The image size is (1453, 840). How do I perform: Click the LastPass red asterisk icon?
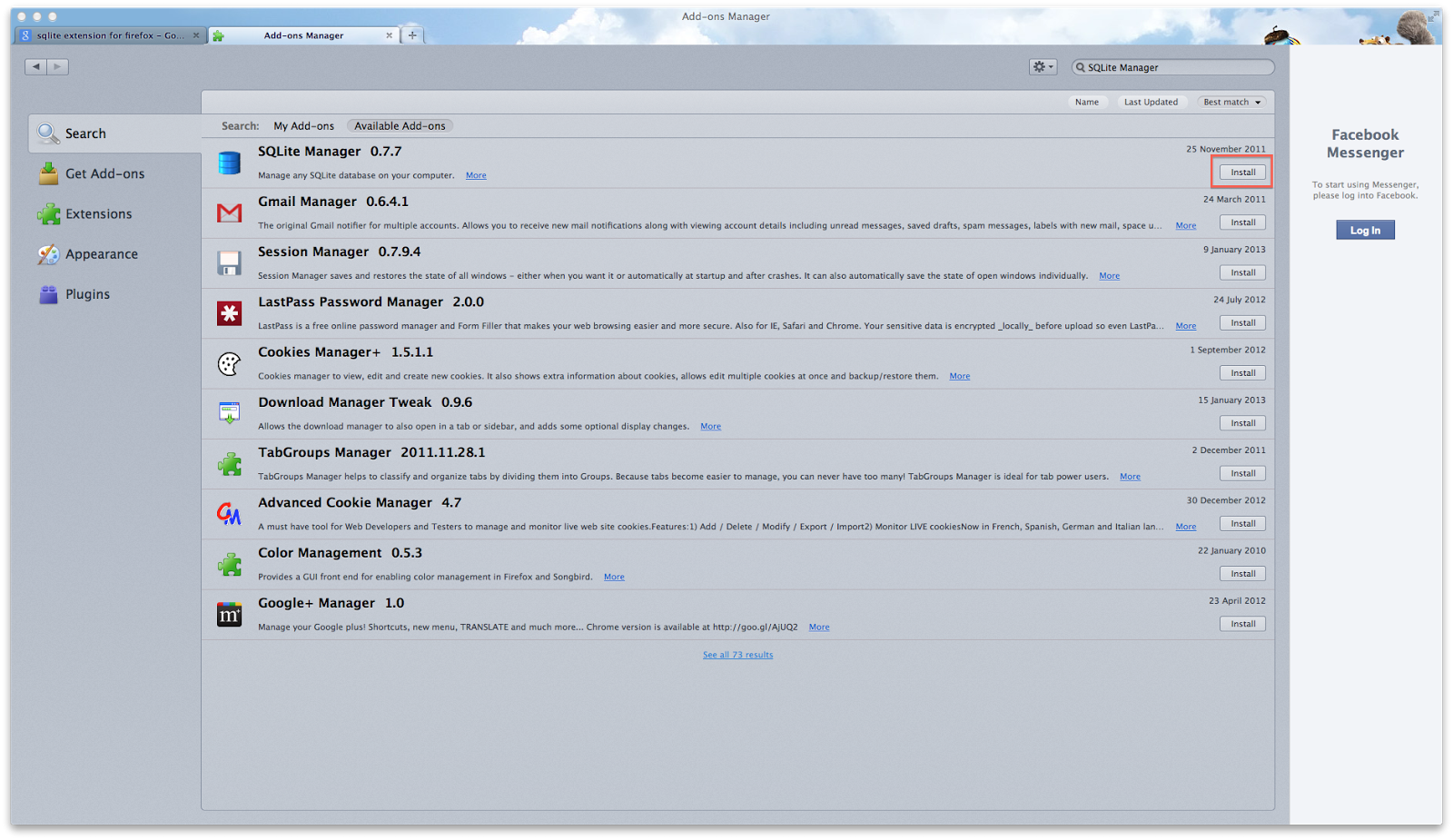click(229, 313)
